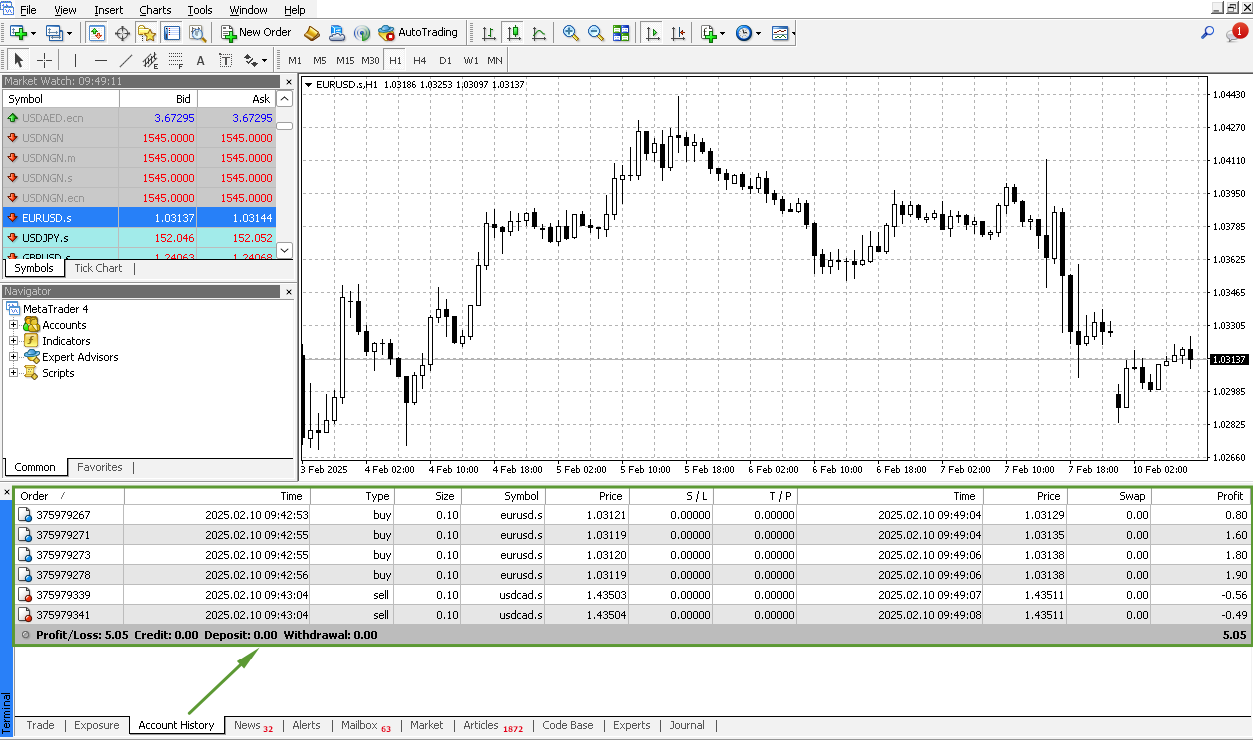Open the Tools menu
This screenshot has height=741, width=1253.
(x=200, y=10)
